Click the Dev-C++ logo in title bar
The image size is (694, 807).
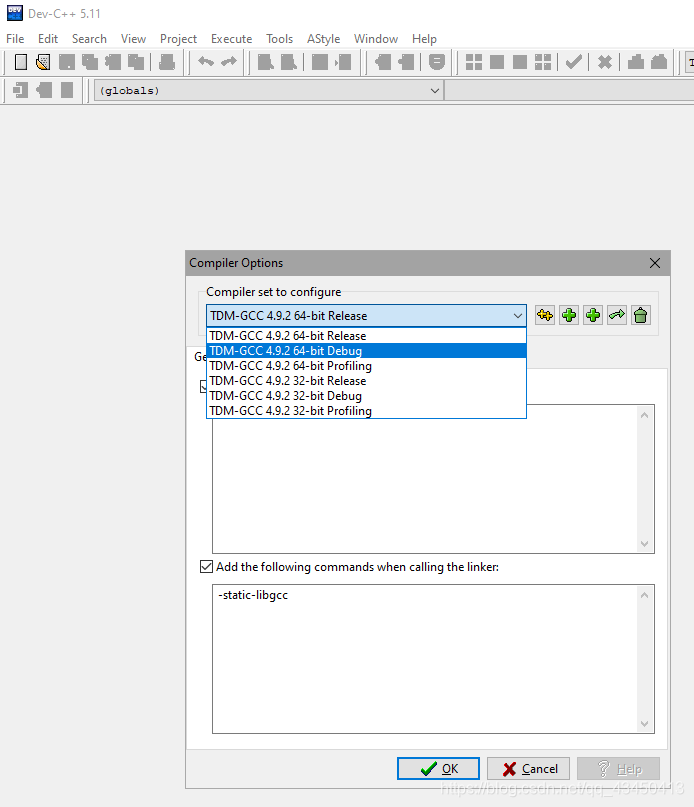point(14,13)
